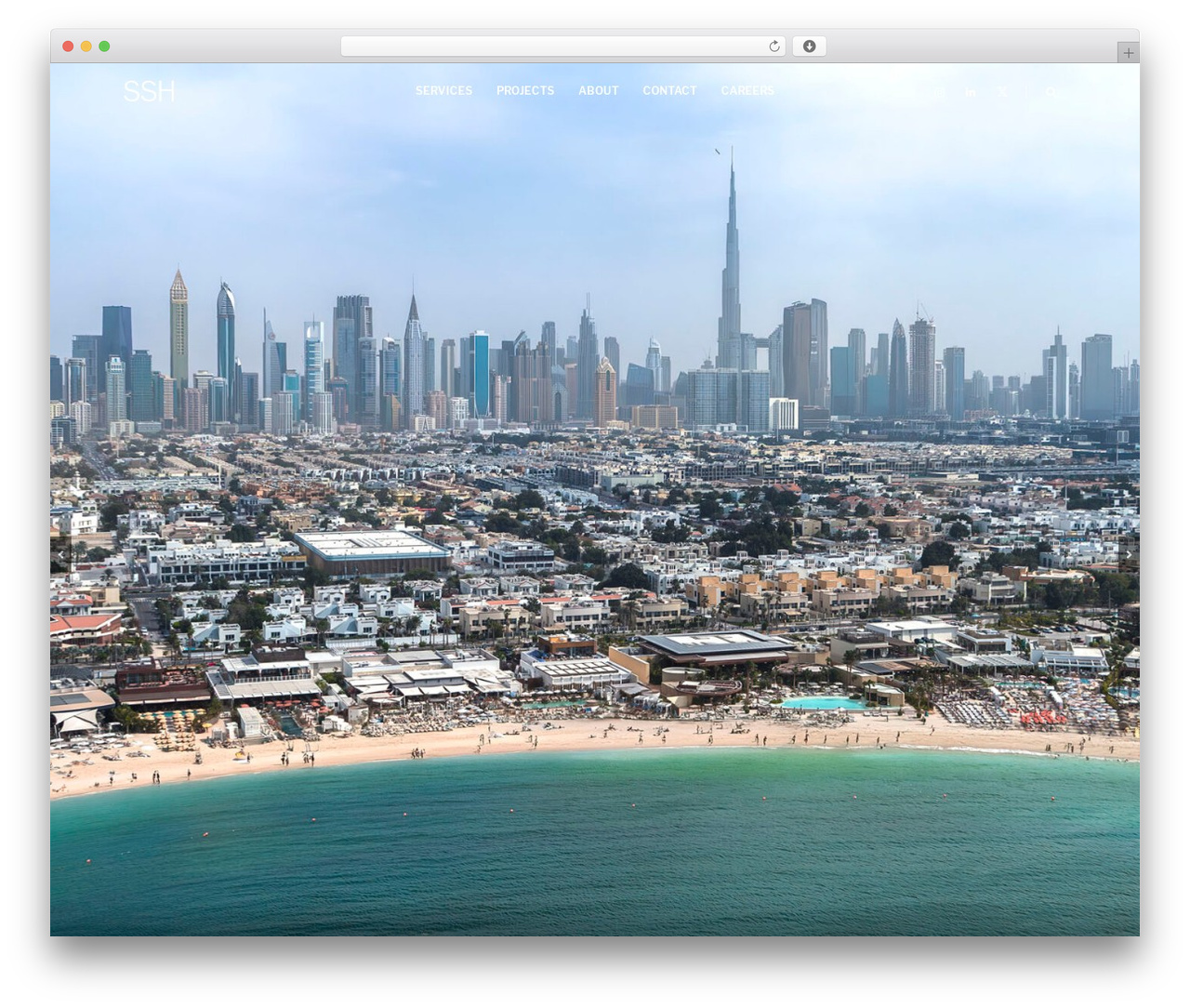Click the browser downloads button

pyautogui.click(x=809, y=46)
